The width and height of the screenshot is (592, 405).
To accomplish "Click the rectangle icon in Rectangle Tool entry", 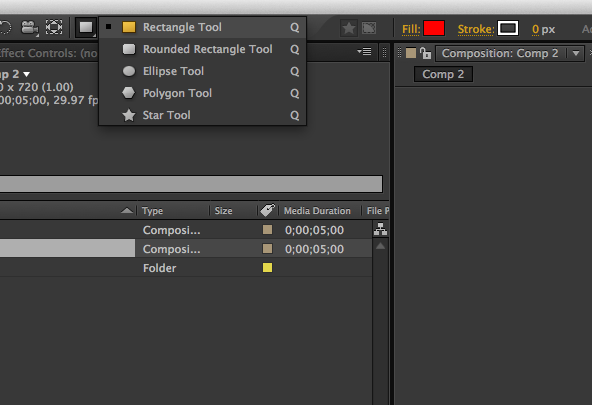I will point(129,27).
